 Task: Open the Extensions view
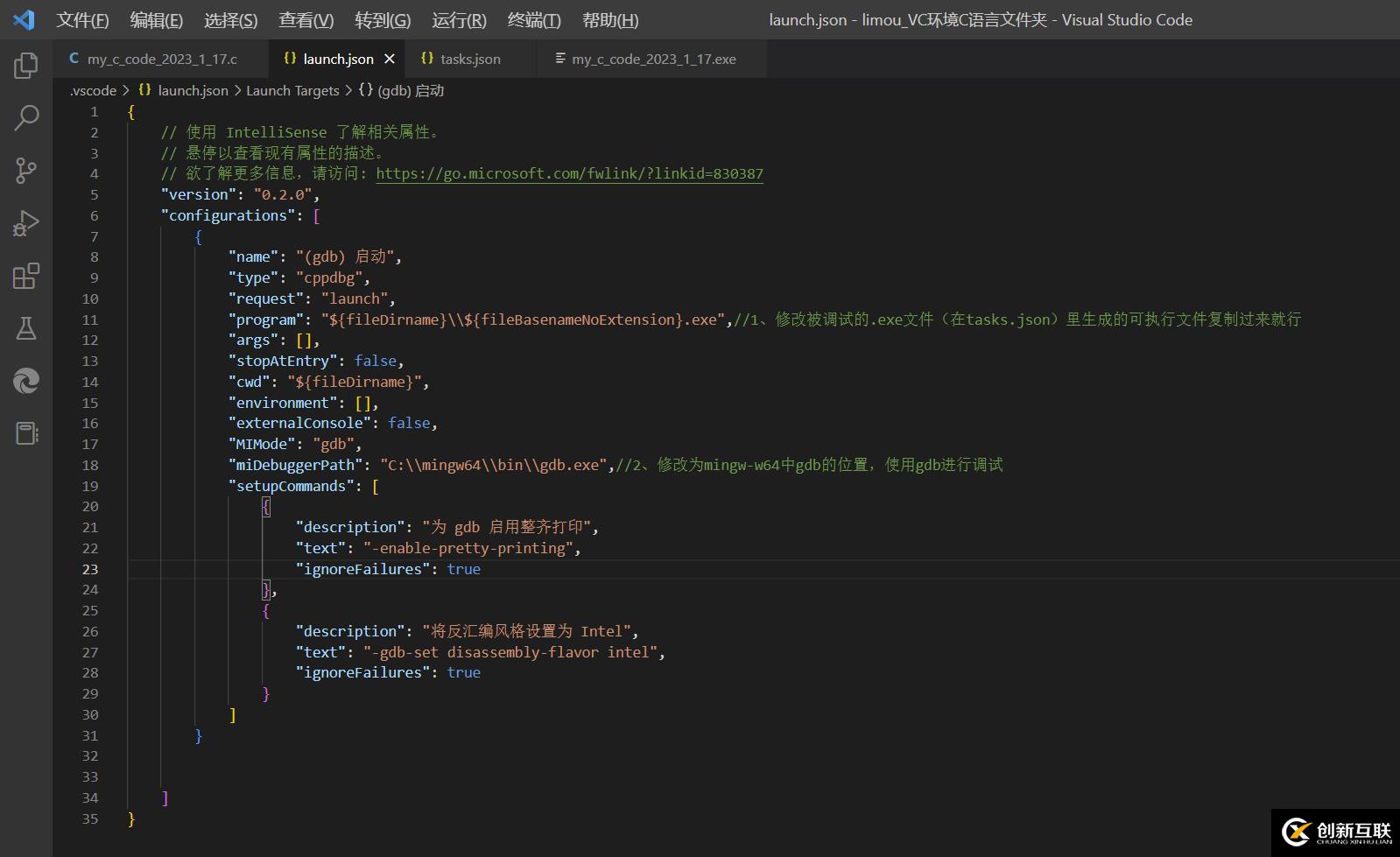pos(26,276)
